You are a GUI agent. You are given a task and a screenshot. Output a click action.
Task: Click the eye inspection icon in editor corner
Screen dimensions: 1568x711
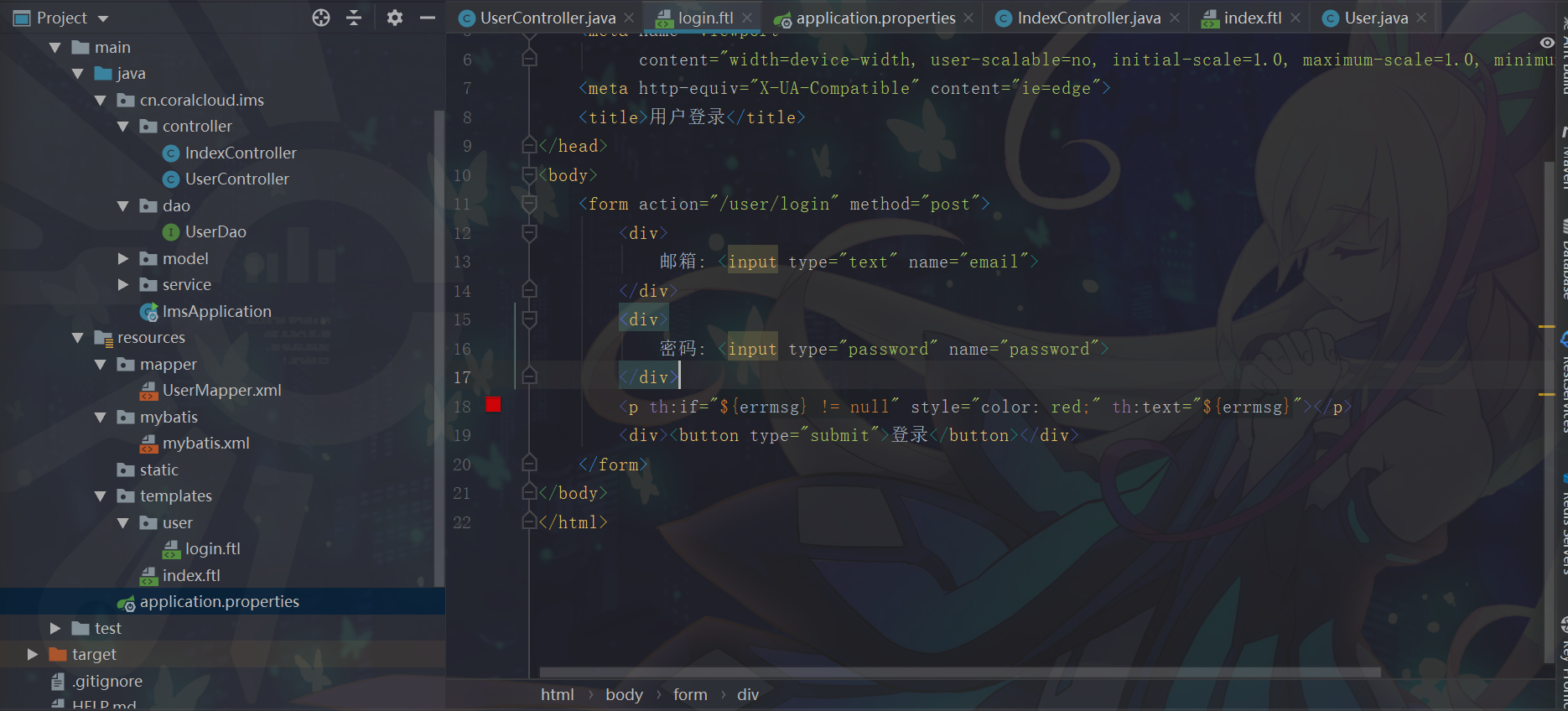pos(1547,43)
